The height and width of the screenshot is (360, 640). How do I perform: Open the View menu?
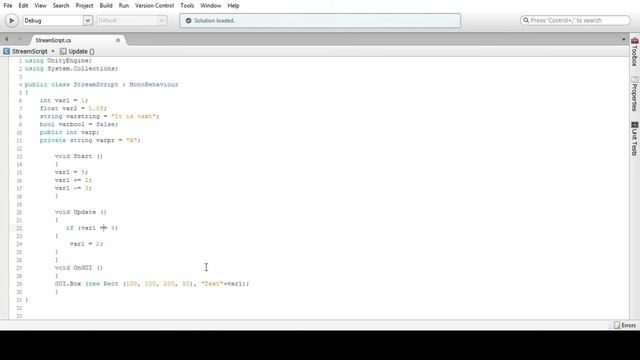point(40,6)
